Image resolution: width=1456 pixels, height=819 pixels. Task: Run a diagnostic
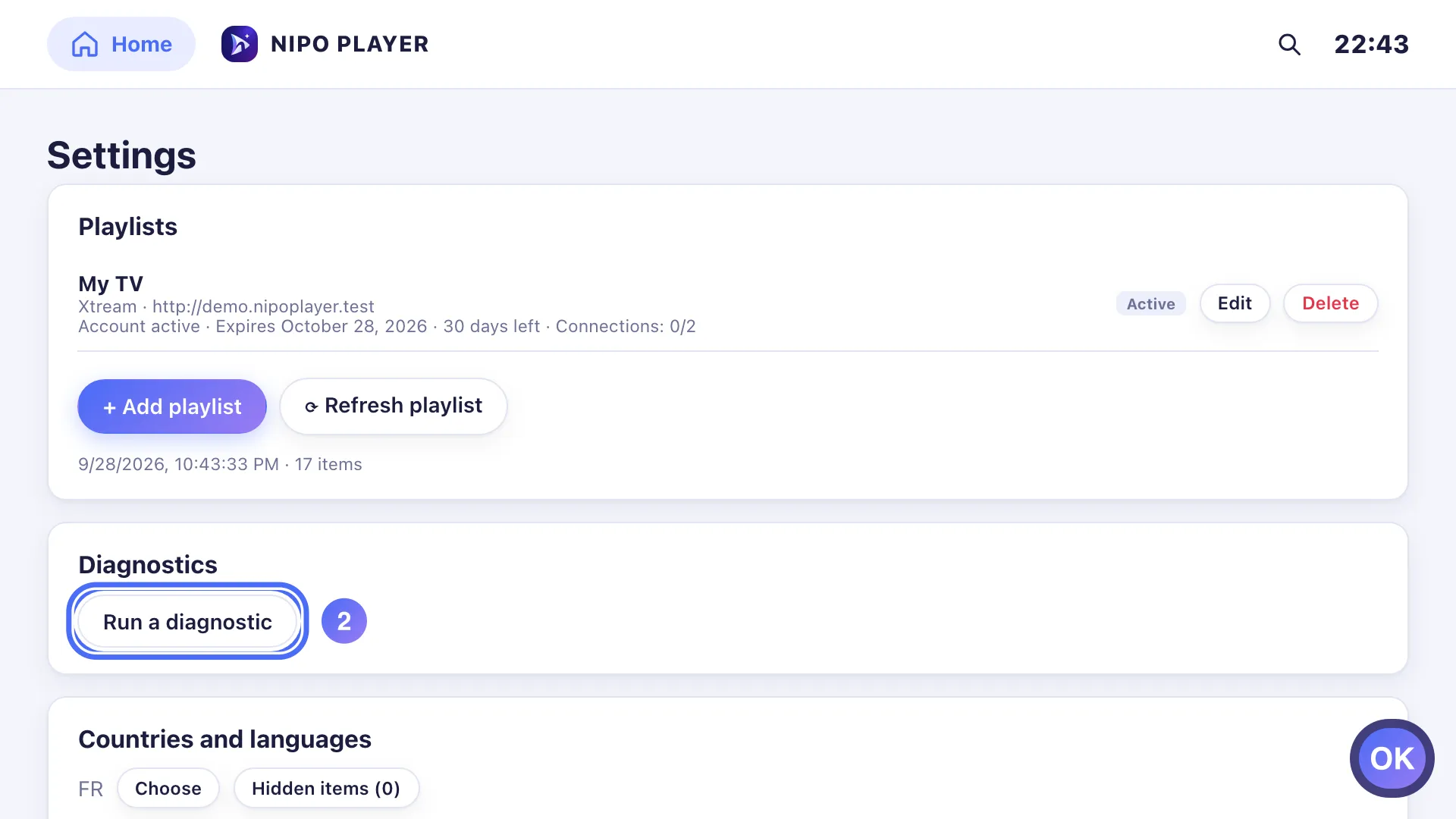point(187,622)
